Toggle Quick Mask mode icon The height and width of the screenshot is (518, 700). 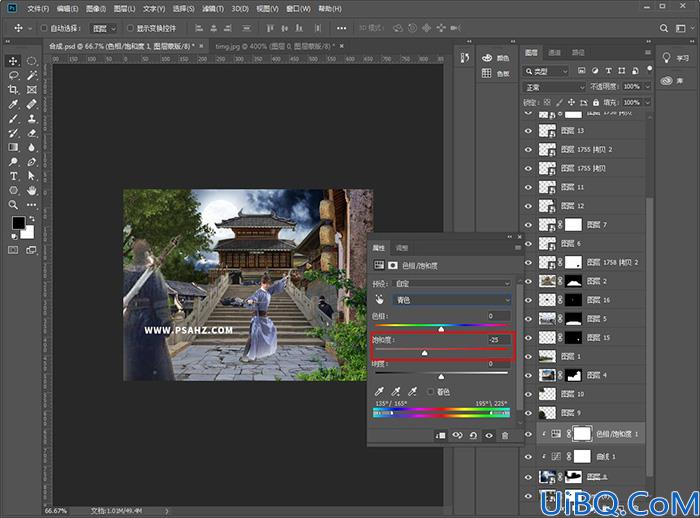pos(13,250)
